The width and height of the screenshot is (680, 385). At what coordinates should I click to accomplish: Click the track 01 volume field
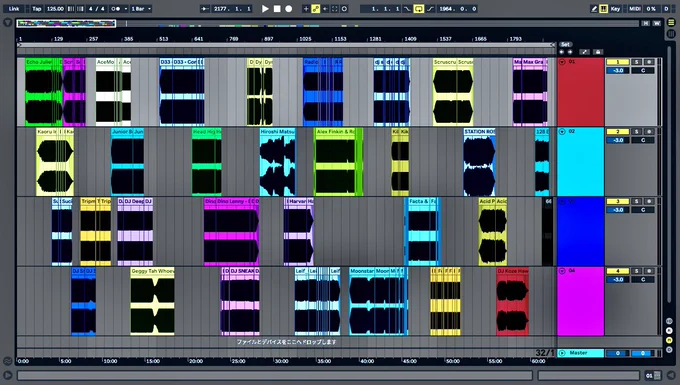pos(618,70)
